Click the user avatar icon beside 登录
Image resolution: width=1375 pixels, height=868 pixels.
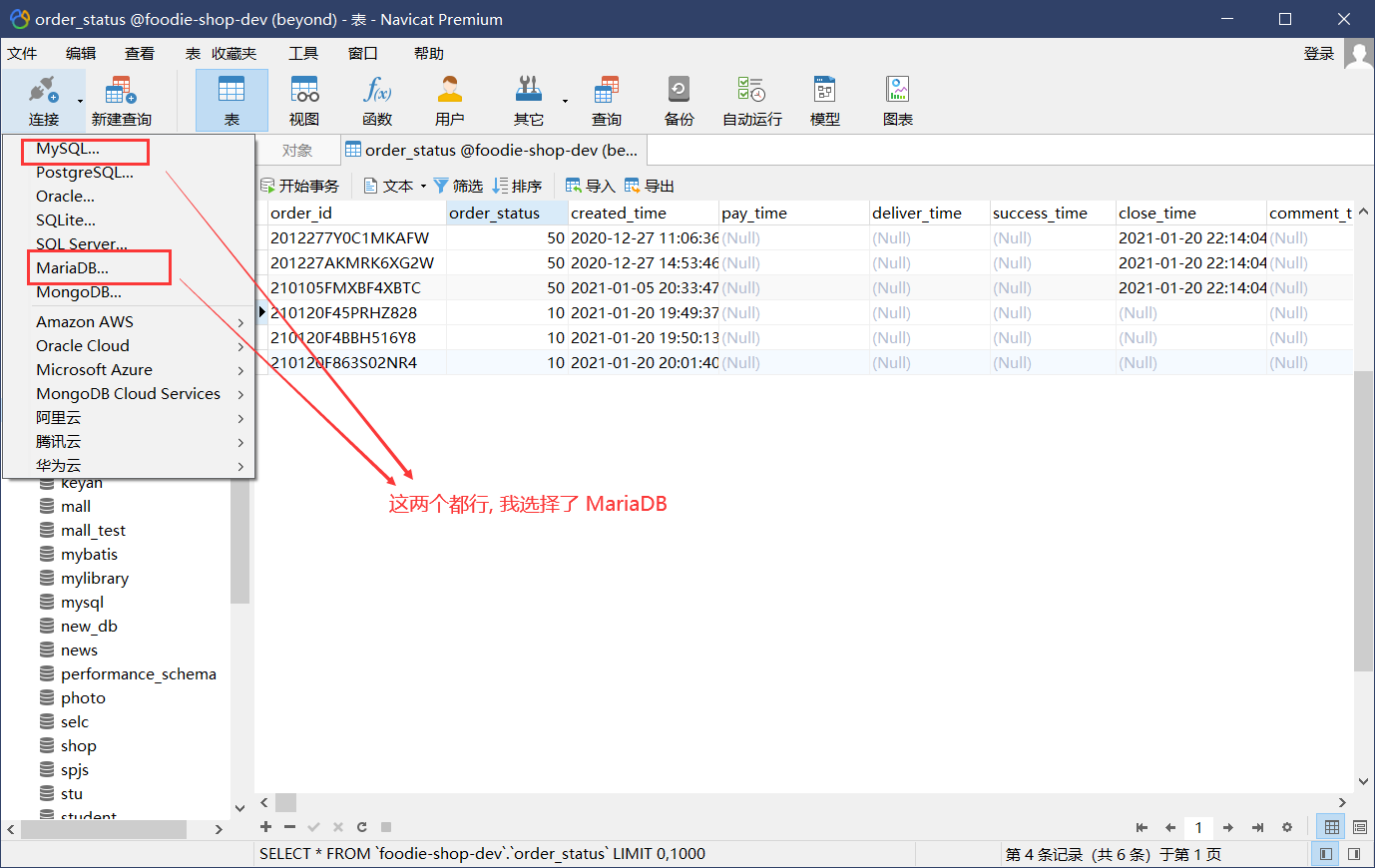(1358, 54)
